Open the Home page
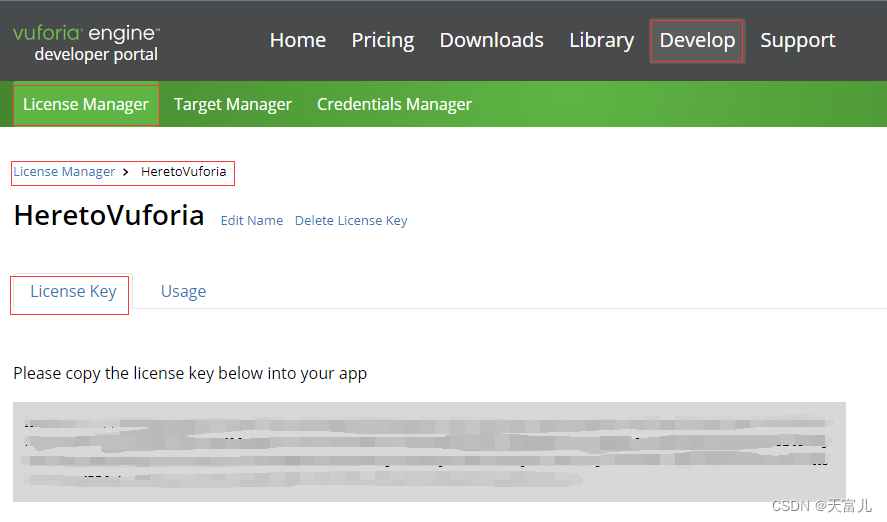The image size is (887, 522). tap(298, 40)
